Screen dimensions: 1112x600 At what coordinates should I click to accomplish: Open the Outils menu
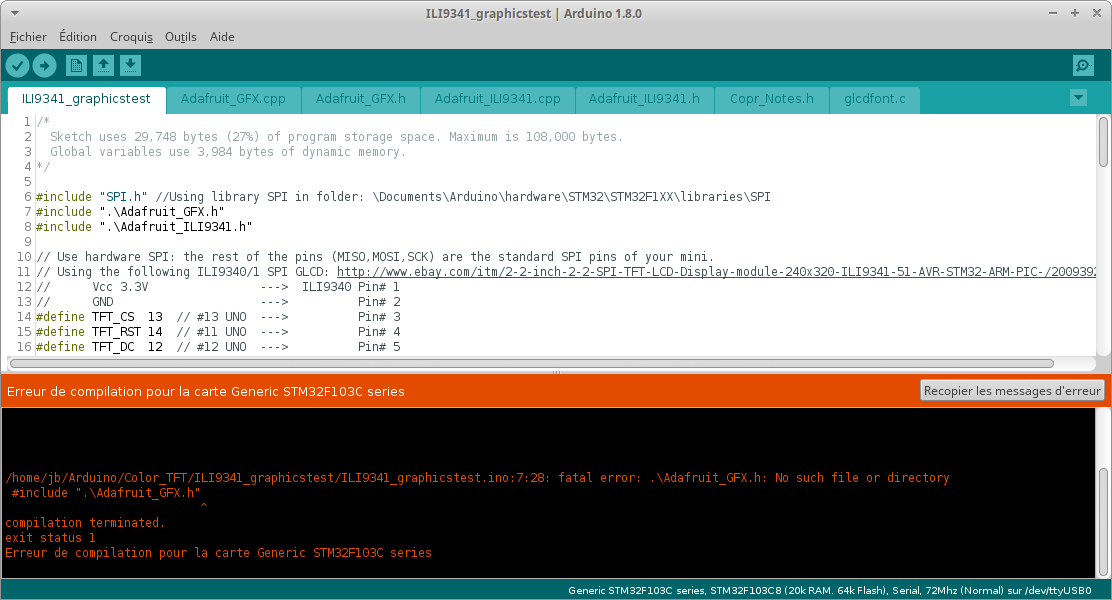(x=181, y=37)
